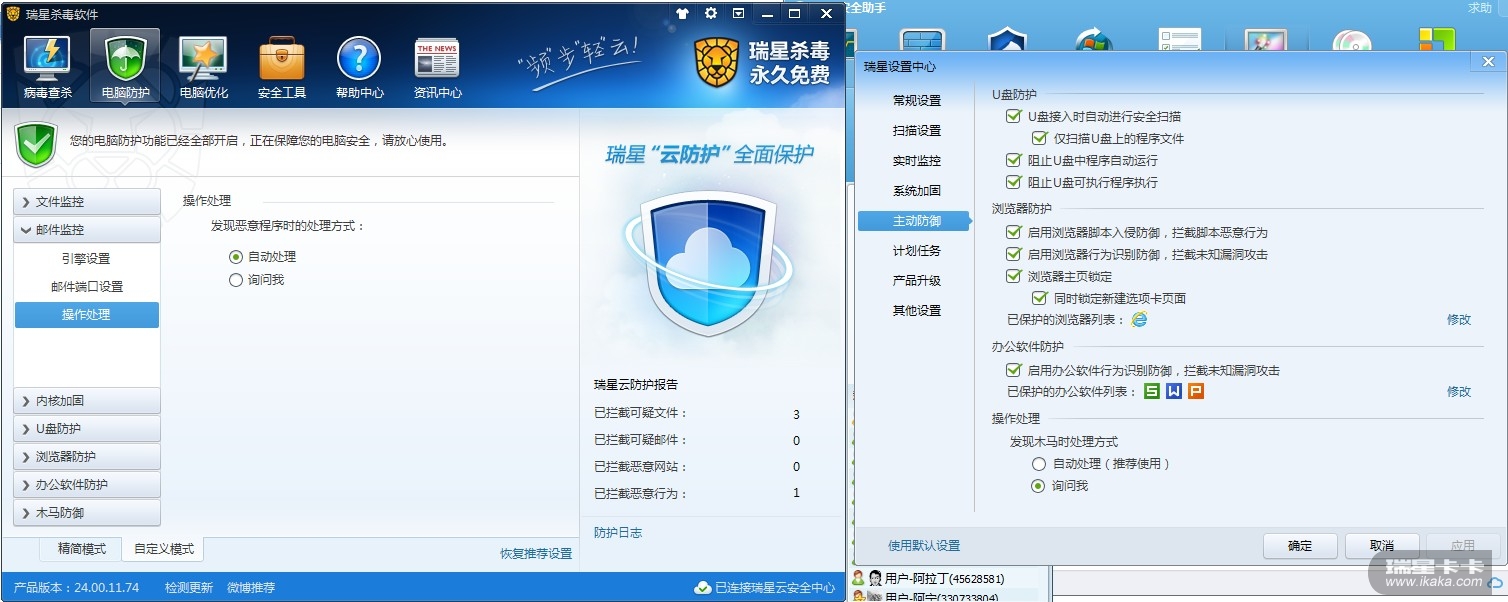Expand the 浏览器防护 section
The image size is (1508, 602).
87,457
